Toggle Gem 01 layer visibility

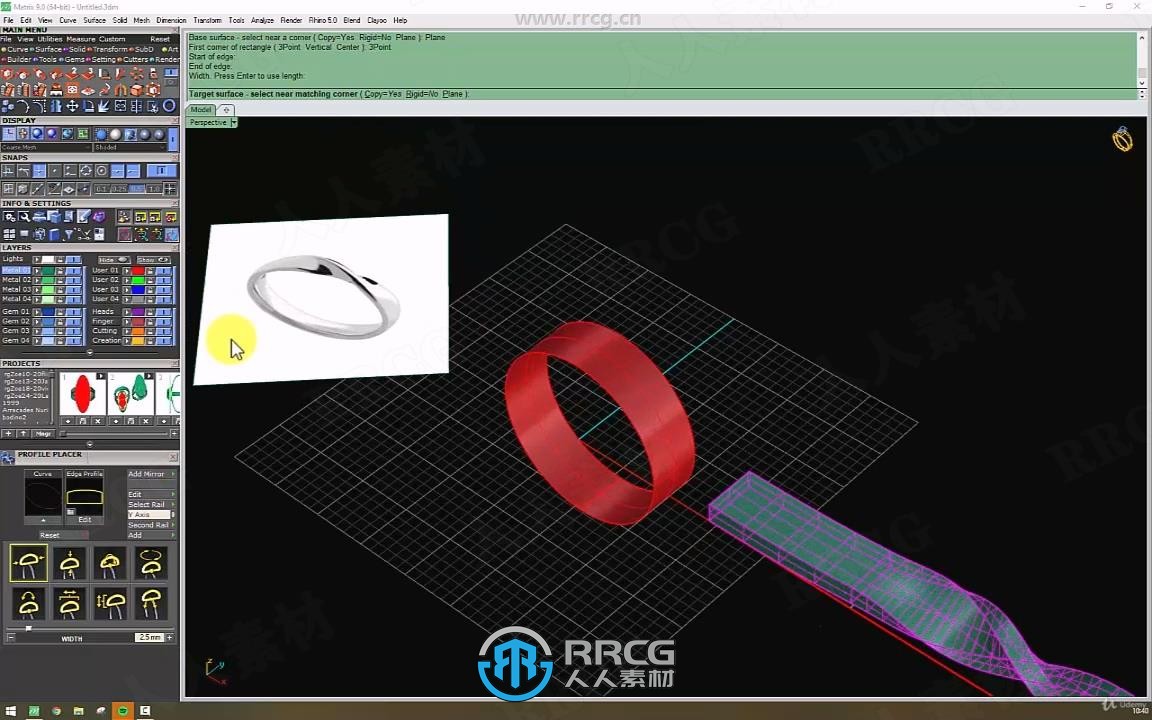pyautogui.click(x=73, y=312)
